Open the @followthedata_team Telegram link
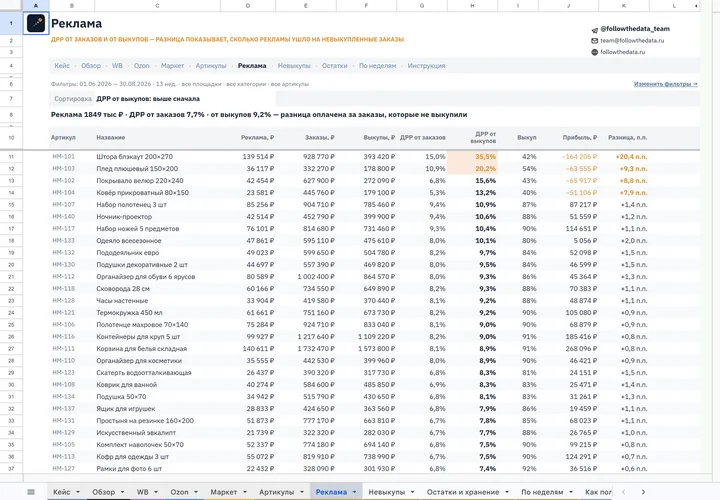This screenshot has height=500, width=720. pos(635,29)
